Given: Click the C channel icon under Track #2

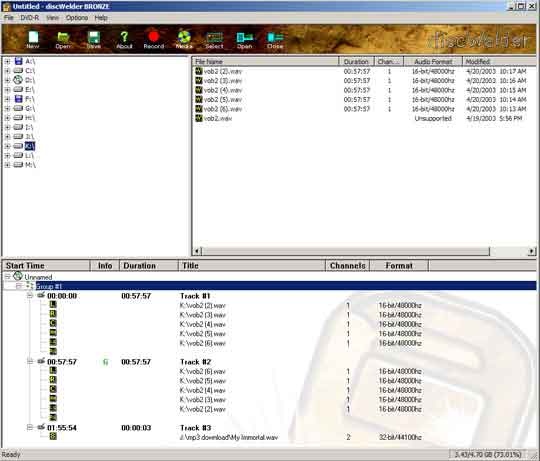Looking at the screenshot, I should tap(53, 389).
